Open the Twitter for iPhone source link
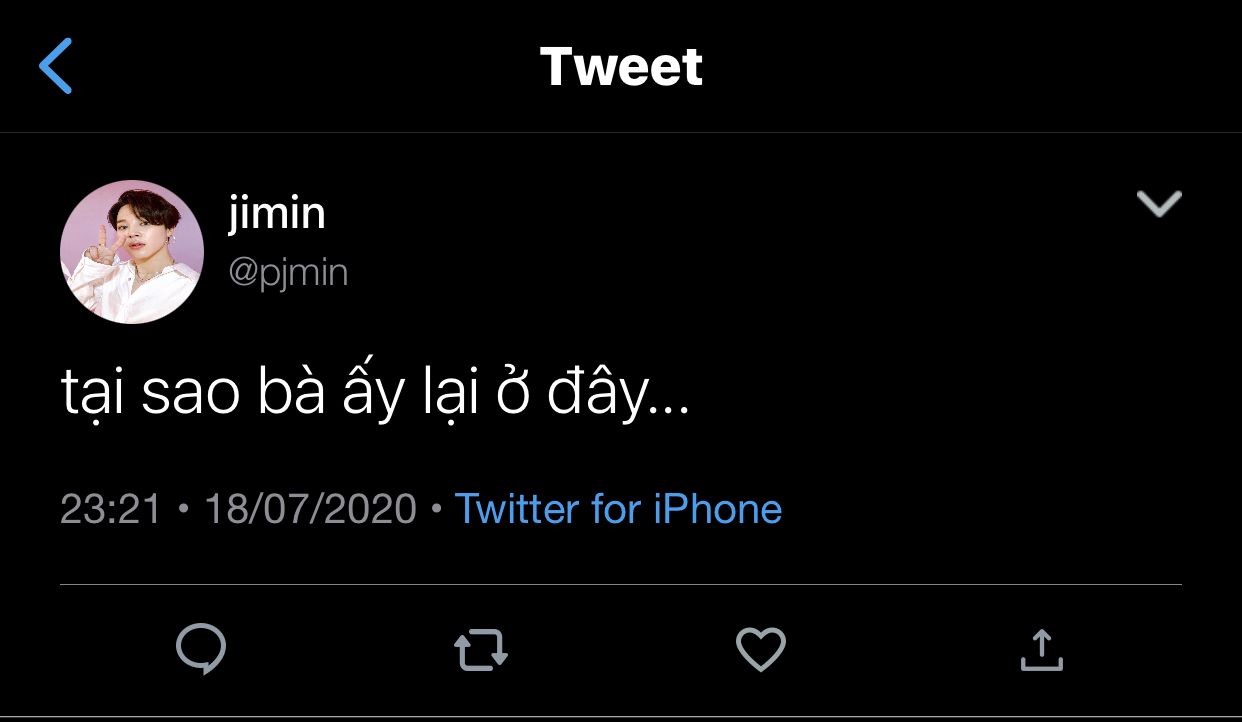The width and height of the screenshot is (1242, 722). [618, 509]
